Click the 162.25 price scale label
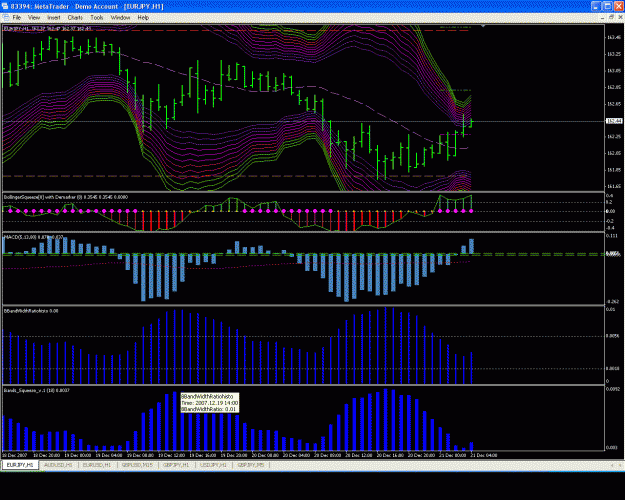This screenshot has width=625, height=500. pyautogui.click(x=614, y=136)
